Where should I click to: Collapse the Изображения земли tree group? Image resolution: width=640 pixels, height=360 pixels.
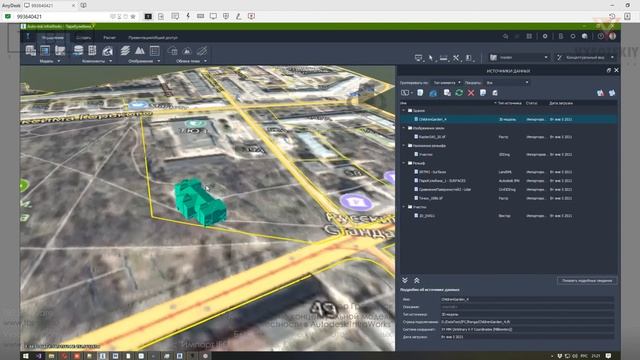404,128
